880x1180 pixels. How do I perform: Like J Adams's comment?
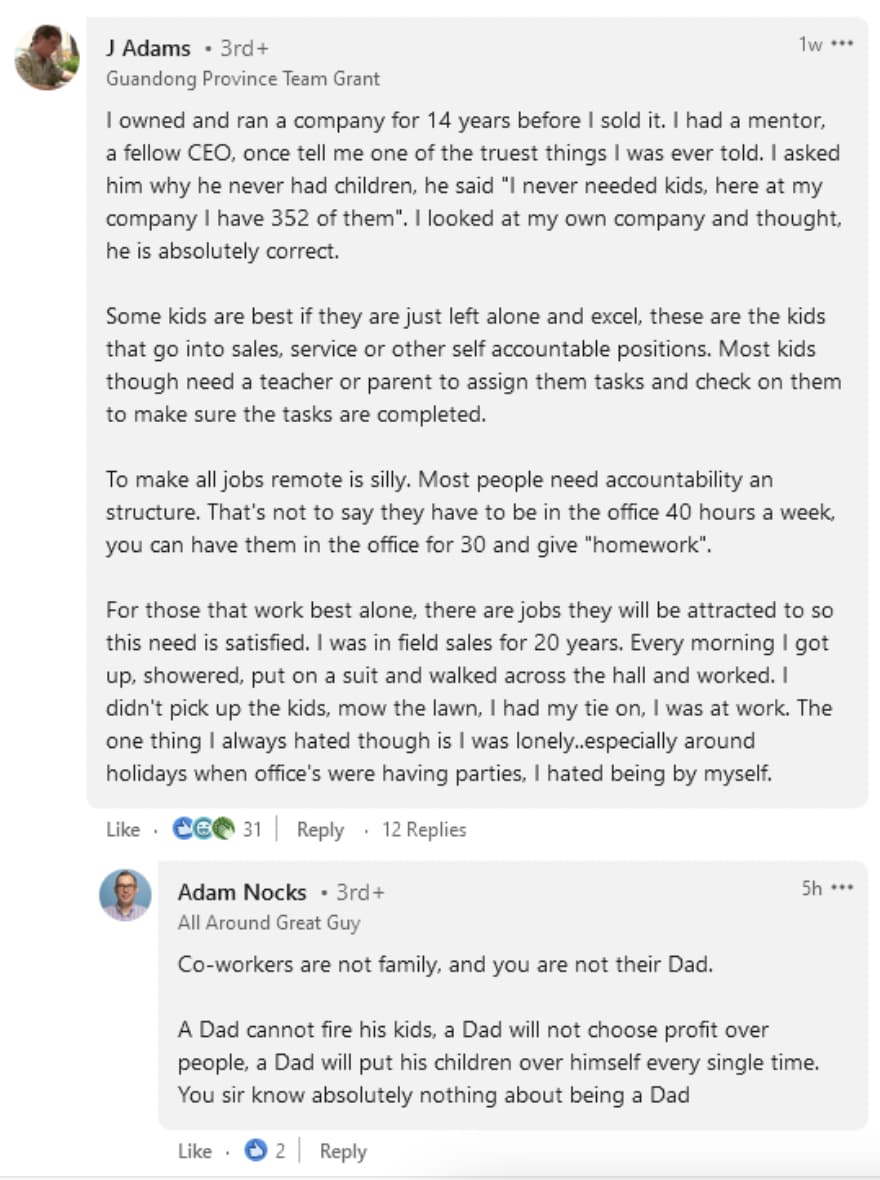click(122, 830)
